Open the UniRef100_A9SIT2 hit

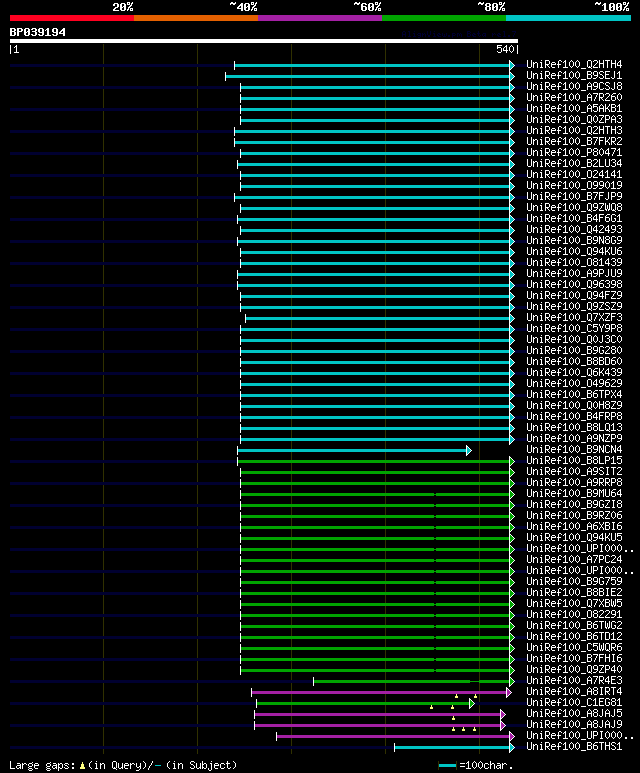coord(574,471)
